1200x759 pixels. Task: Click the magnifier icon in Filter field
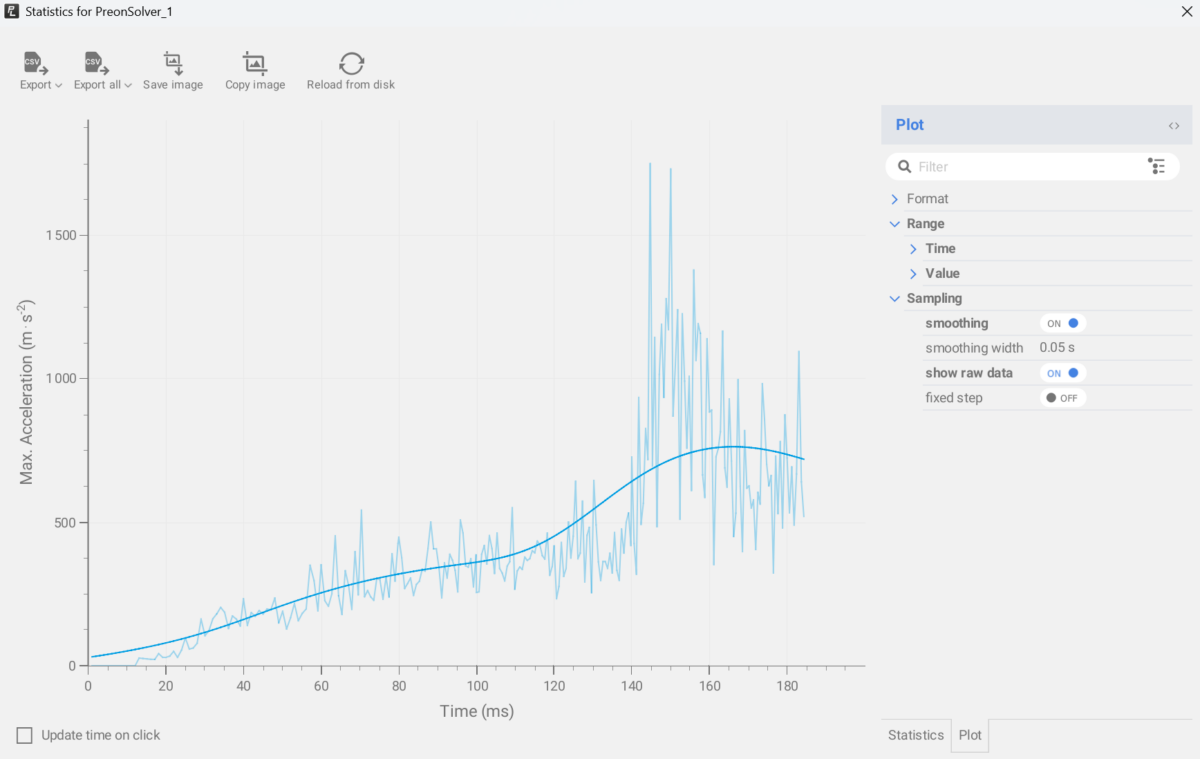tap(904, 166)
